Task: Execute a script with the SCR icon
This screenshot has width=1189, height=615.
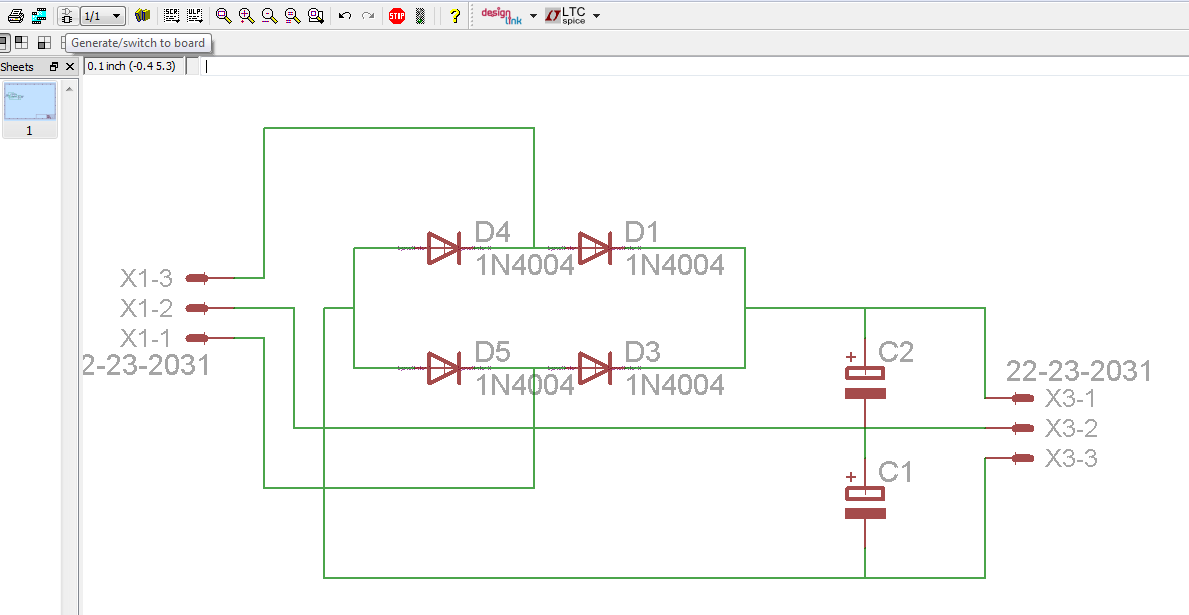Action: click(170, 15)
